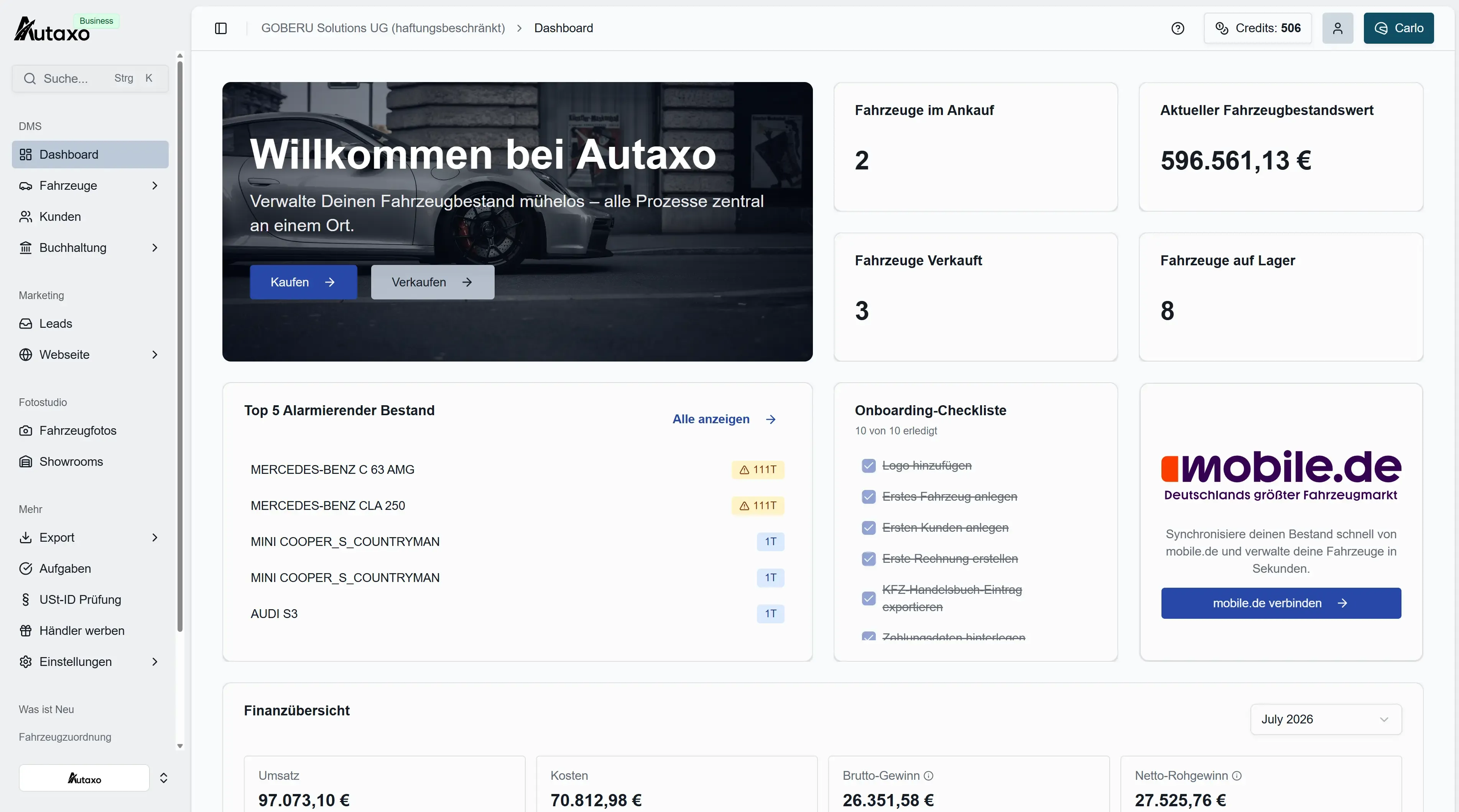The height and width of the screenshot is (812, 1459).
Task: Click the Credits coins icon
Action: click(1222, 28)
